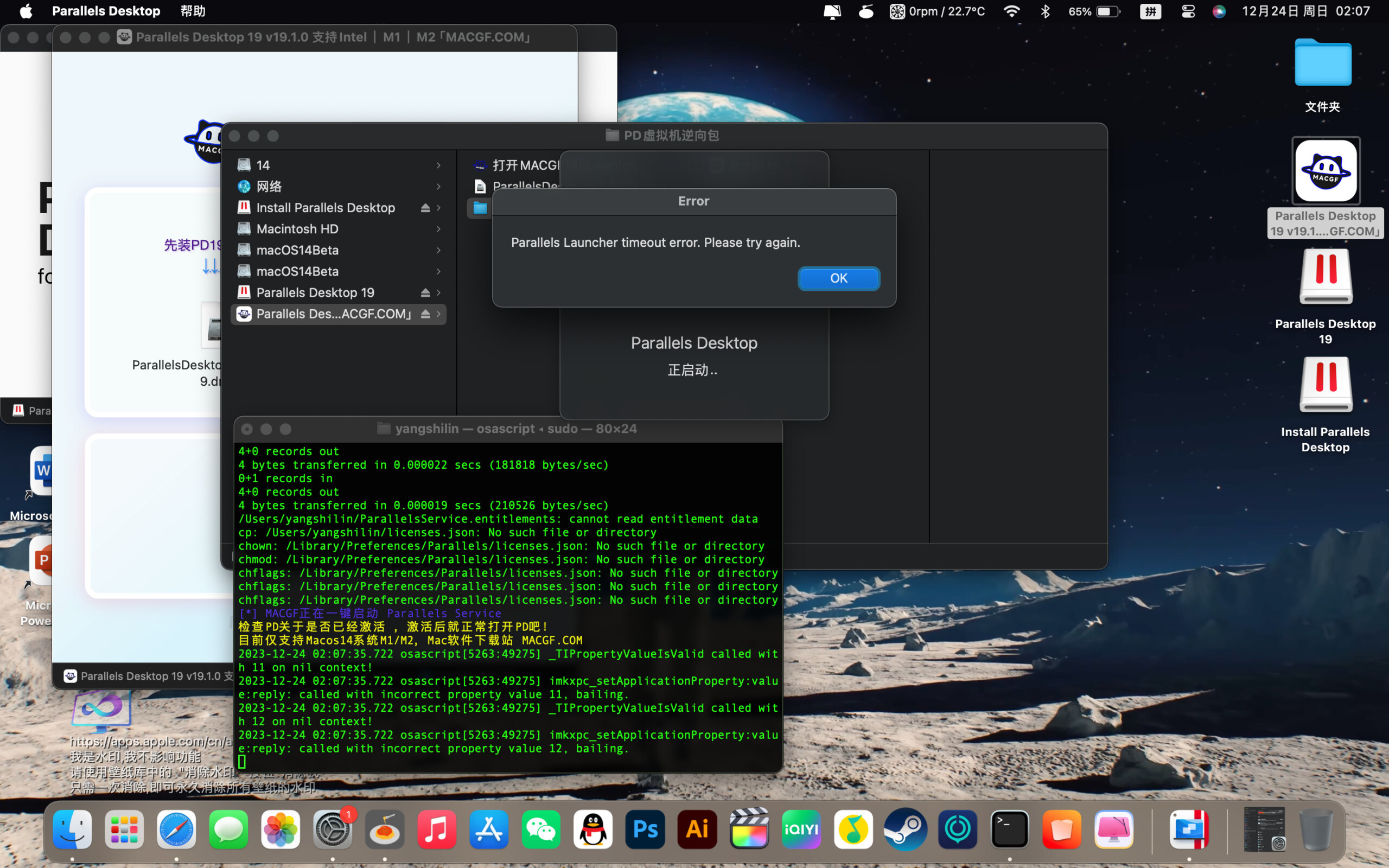
Task: Open Terminal from the Dock
Action: (1010, 829)
